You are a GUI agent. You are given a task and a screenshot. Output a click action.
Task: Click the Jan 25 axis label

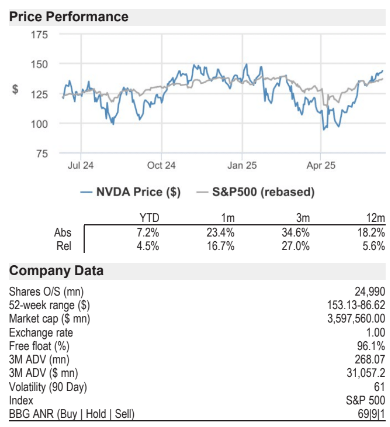(x=242, y=165)
